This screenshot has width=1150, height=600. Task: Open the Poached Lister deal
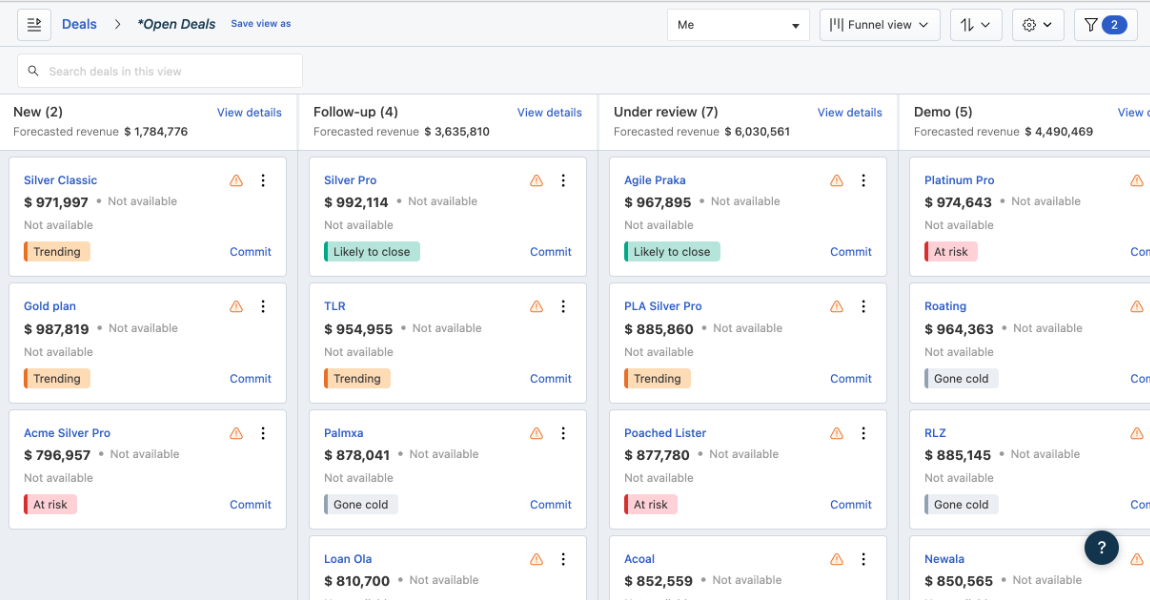click(665, 433)
